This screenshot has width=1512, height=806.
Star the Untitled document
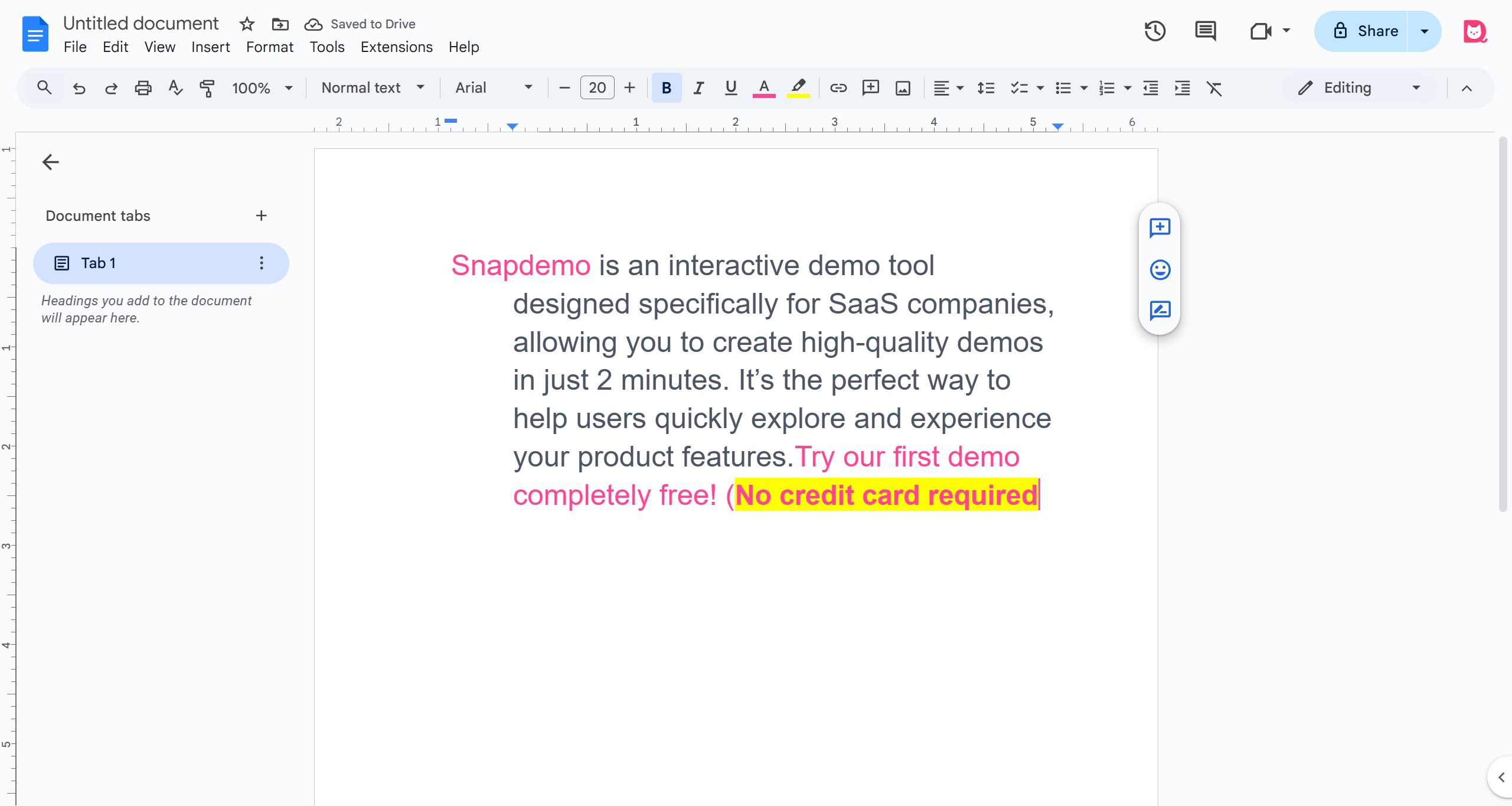[247, 24]
